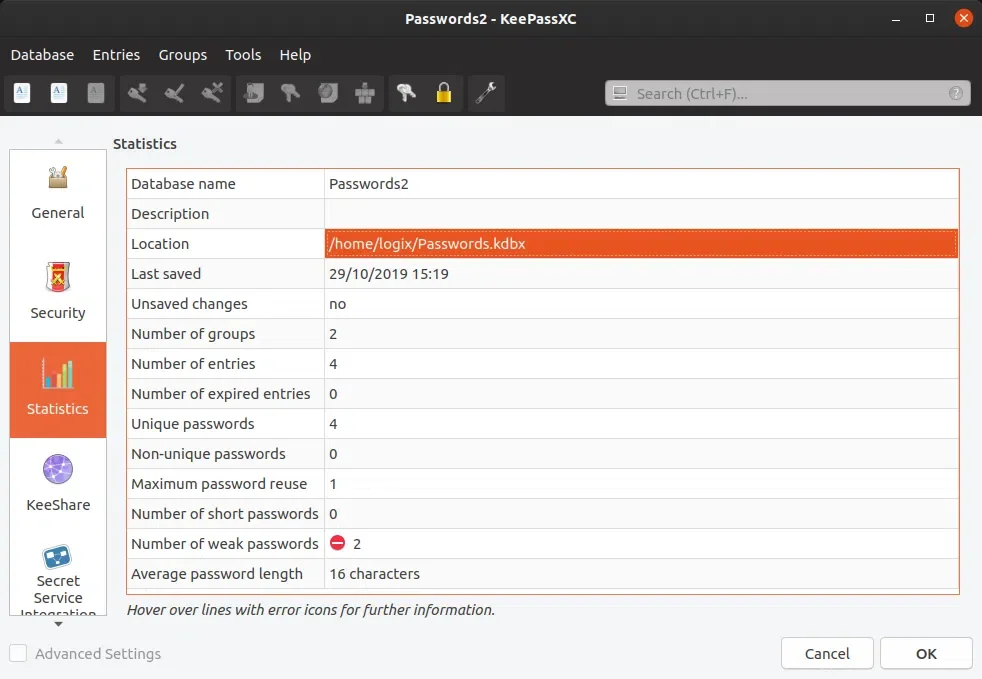Open settings via the wrench icon
982x679 pixels.
pyautogui.click(x=486, y=93)
